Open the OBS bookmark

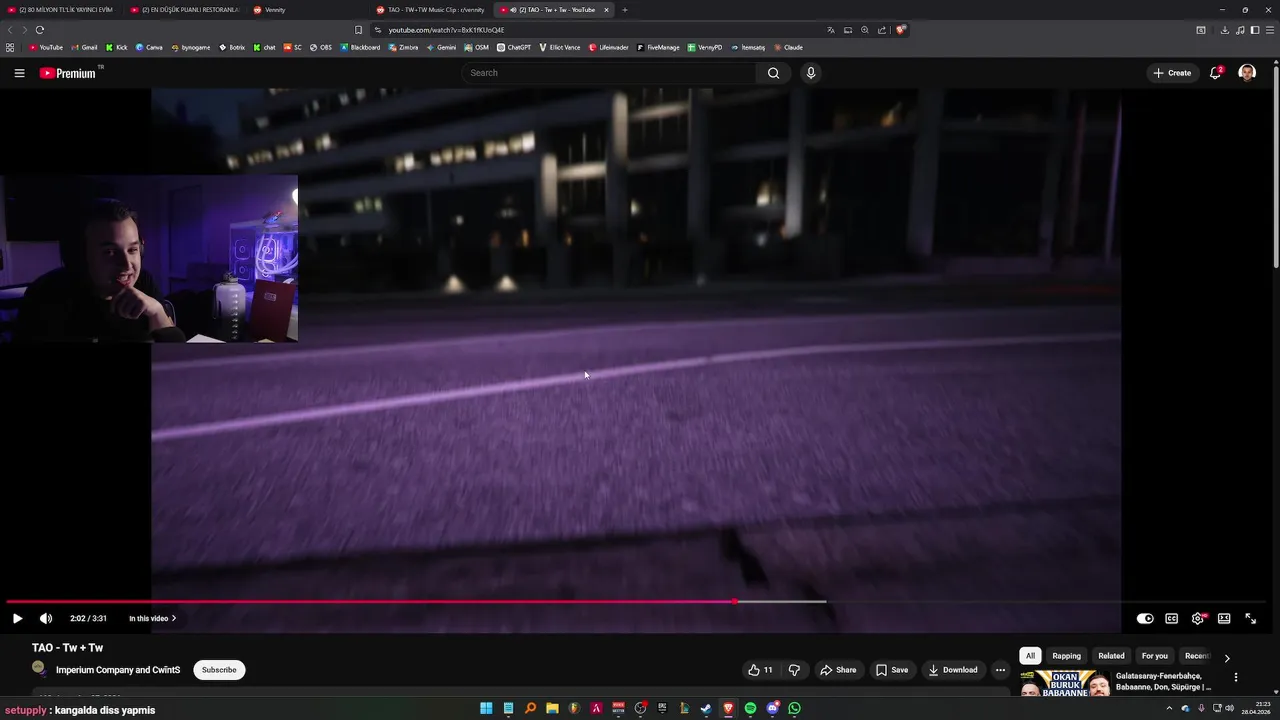point(321,47)
